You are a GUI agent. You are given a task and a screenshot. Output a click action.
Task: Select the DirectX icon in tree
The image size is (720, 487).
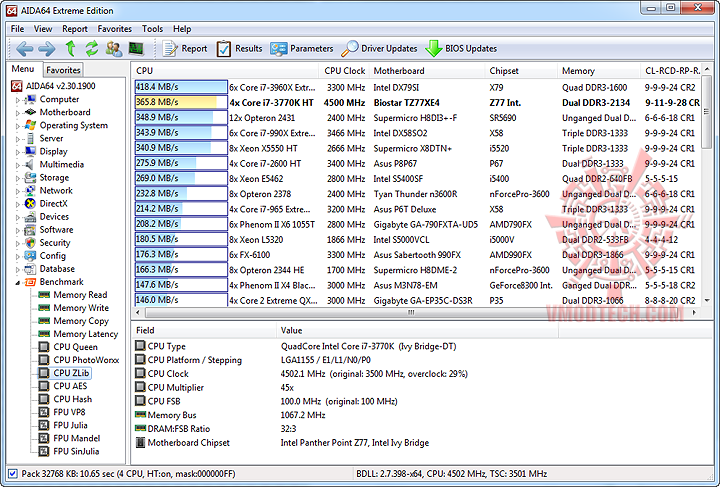30,203
